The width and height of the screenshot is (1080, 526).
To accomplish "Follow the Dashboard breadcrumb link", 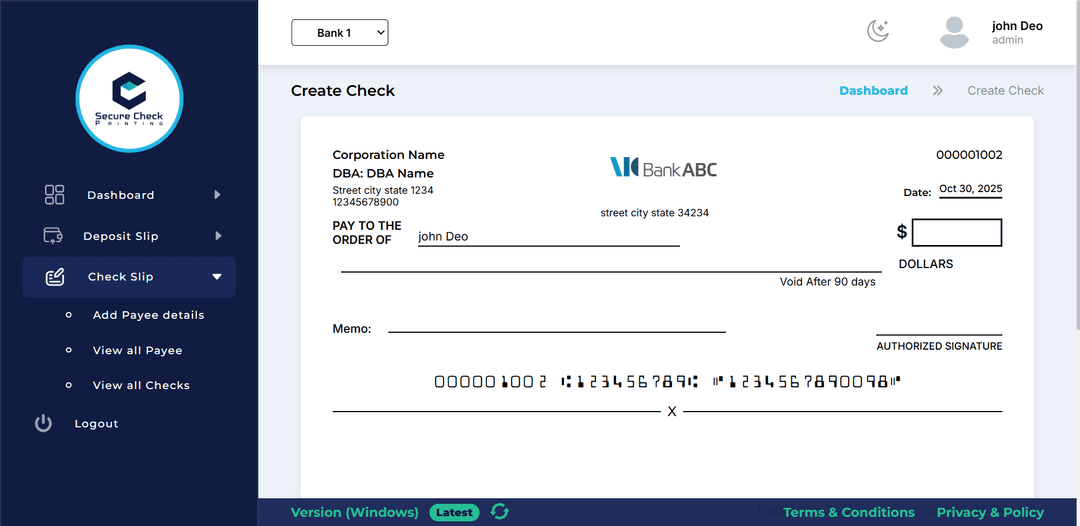I will click(873, 91).
